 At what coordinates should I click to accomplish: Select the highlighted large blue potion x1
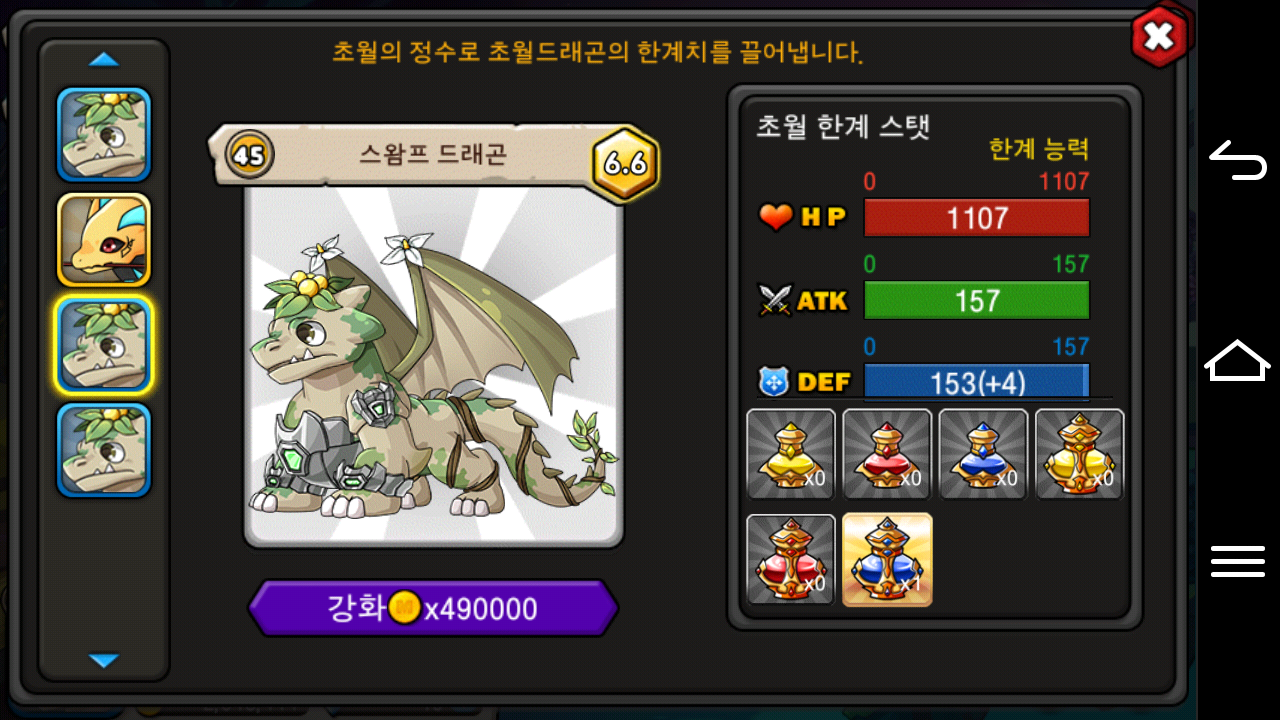tap(887, 559)
